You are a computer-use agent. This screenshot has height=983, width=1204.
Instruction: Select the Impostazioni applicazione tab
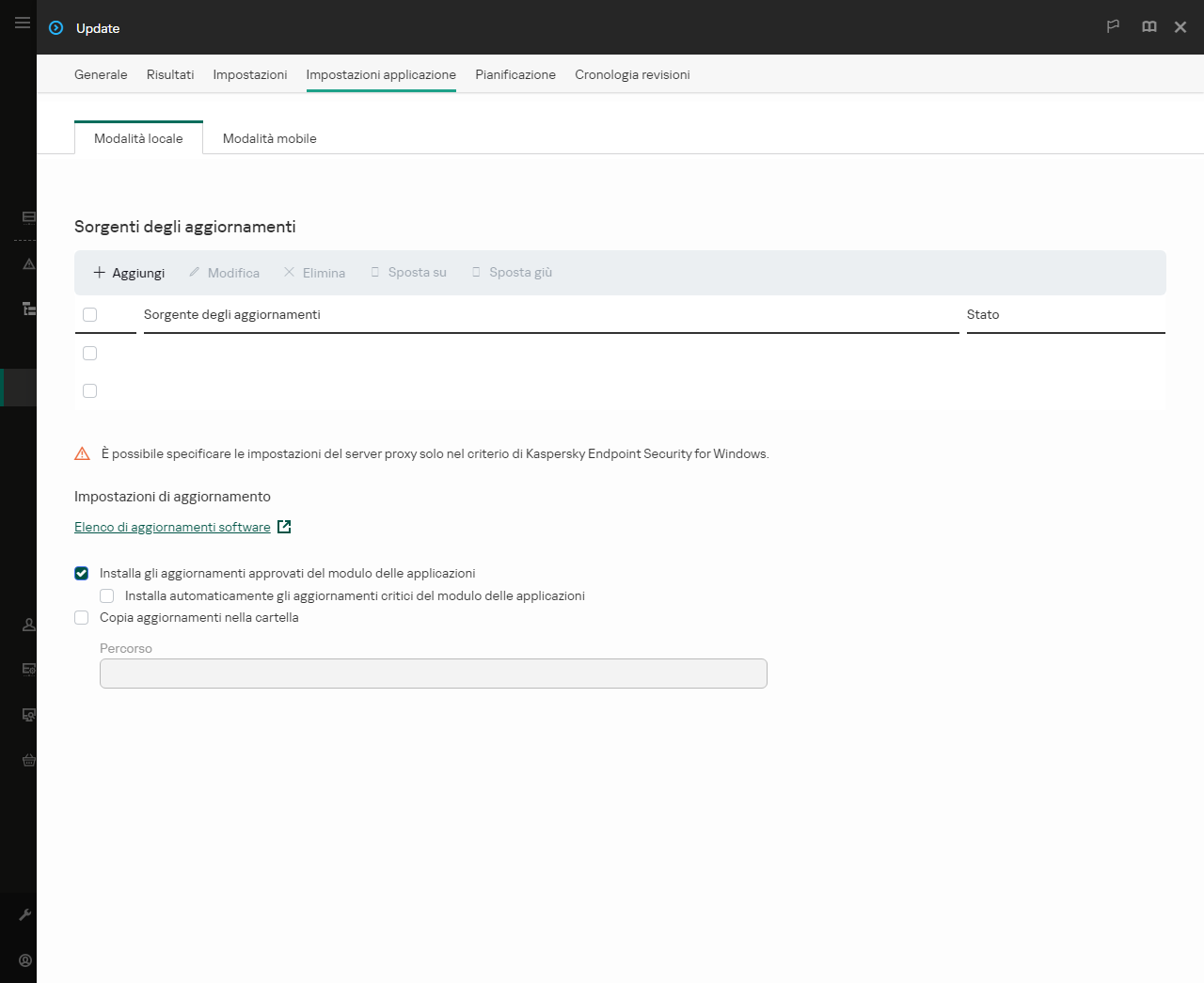[381, 74]
